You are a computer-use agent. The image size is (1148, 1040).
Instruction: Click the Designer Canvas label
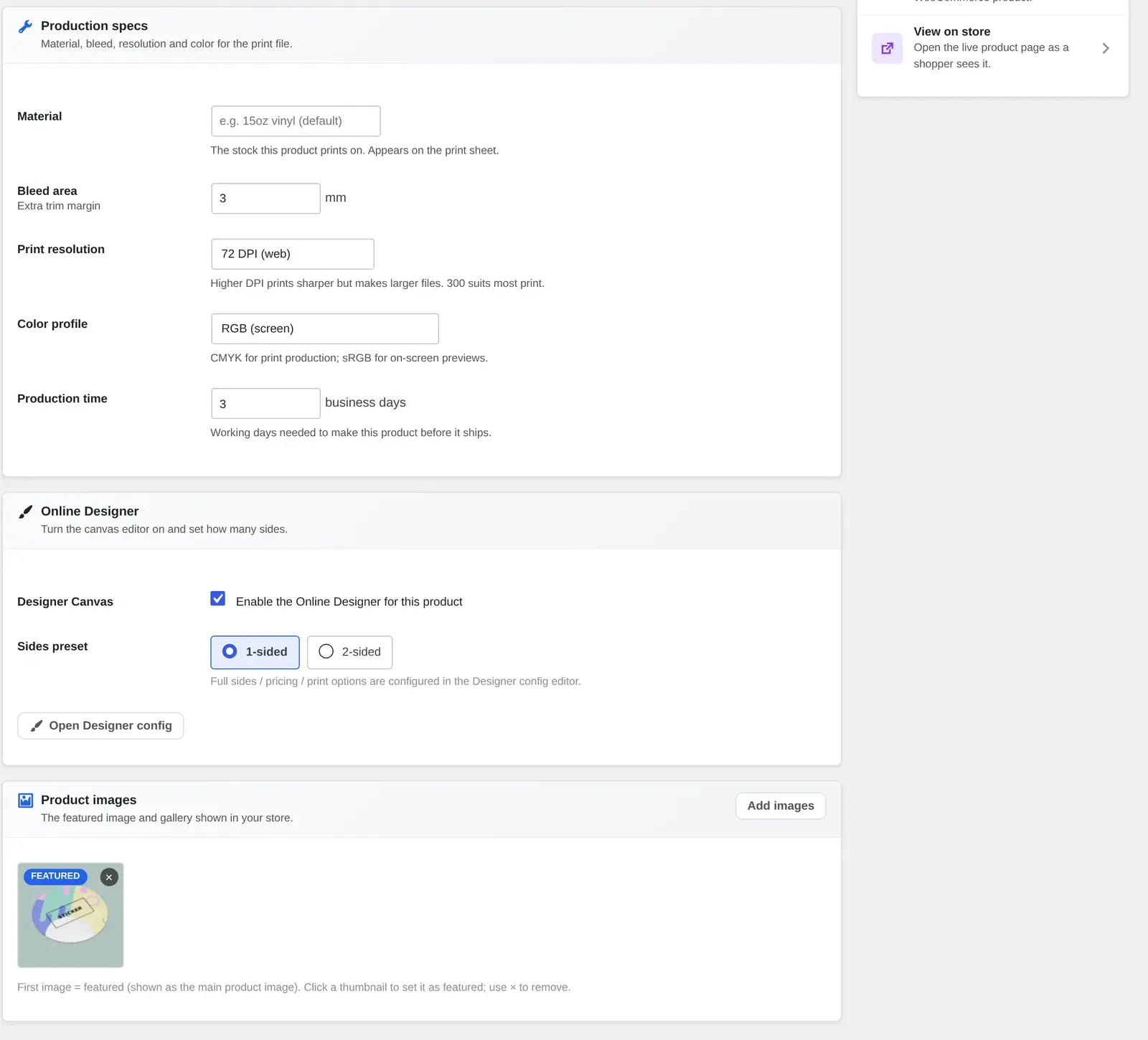(65, 602)
